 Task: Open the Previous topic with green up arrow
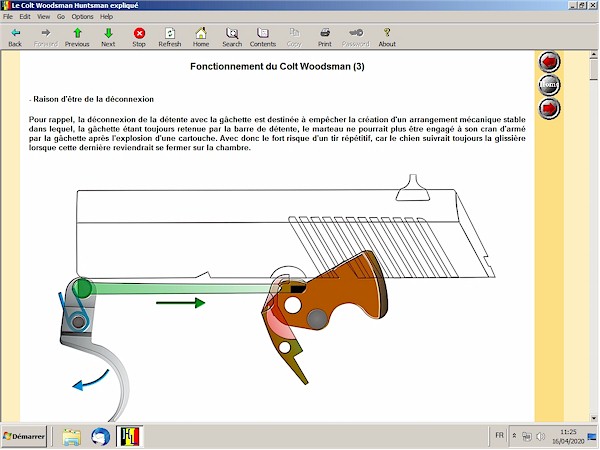tap(77, 37)
